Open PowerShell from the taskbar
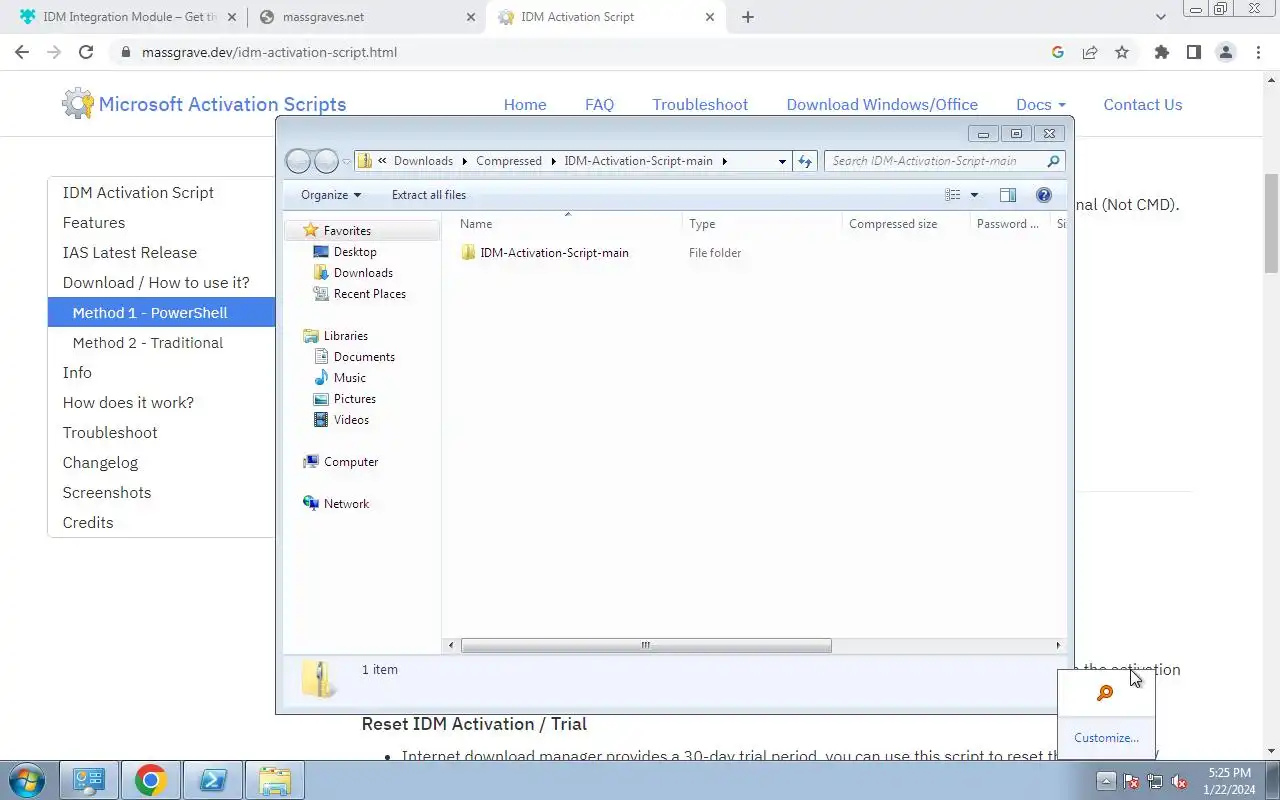1280x800 pixels. (213, 780)
